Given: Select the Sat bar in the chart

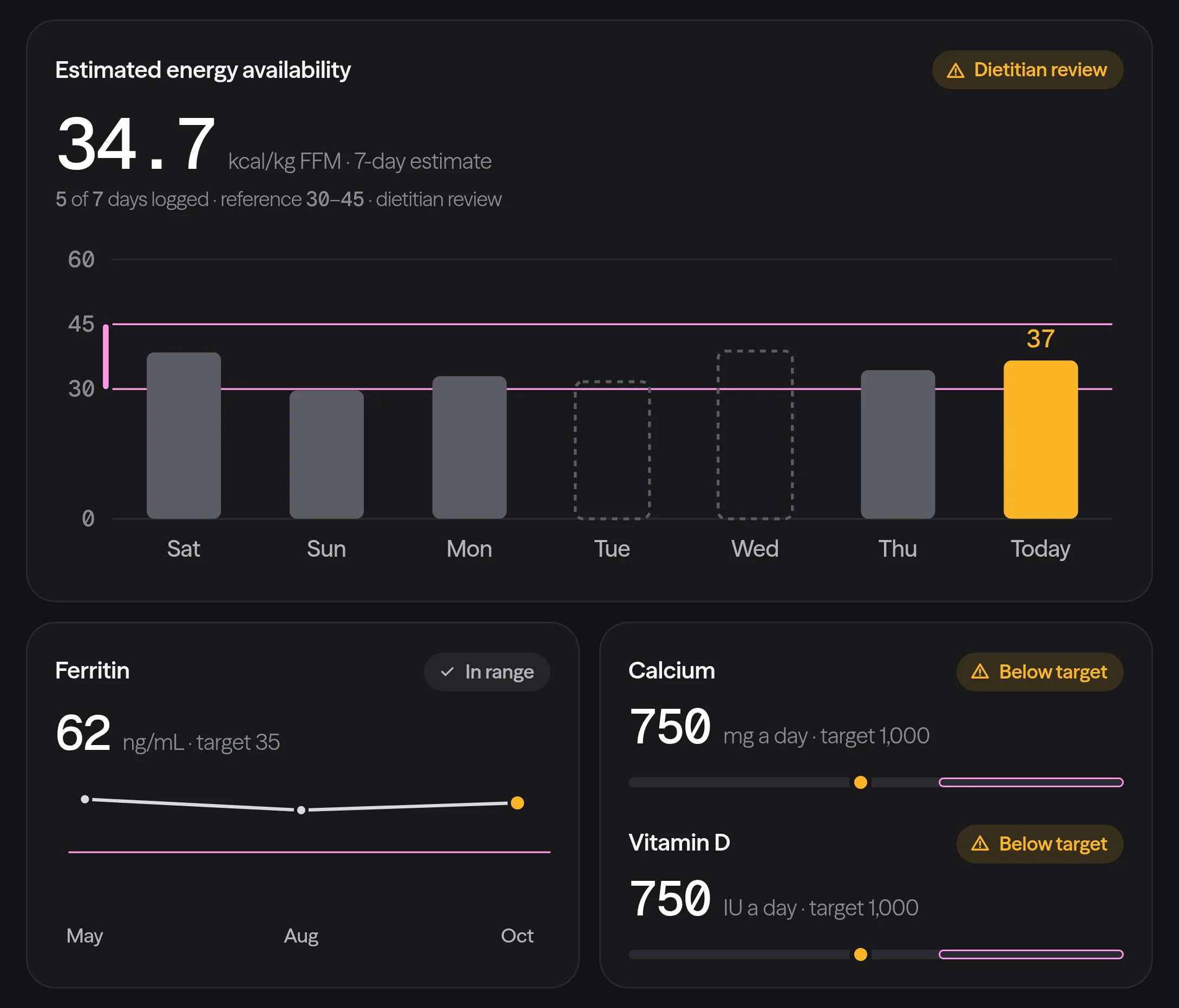Looking at the screenshot, I should point(184,435).
